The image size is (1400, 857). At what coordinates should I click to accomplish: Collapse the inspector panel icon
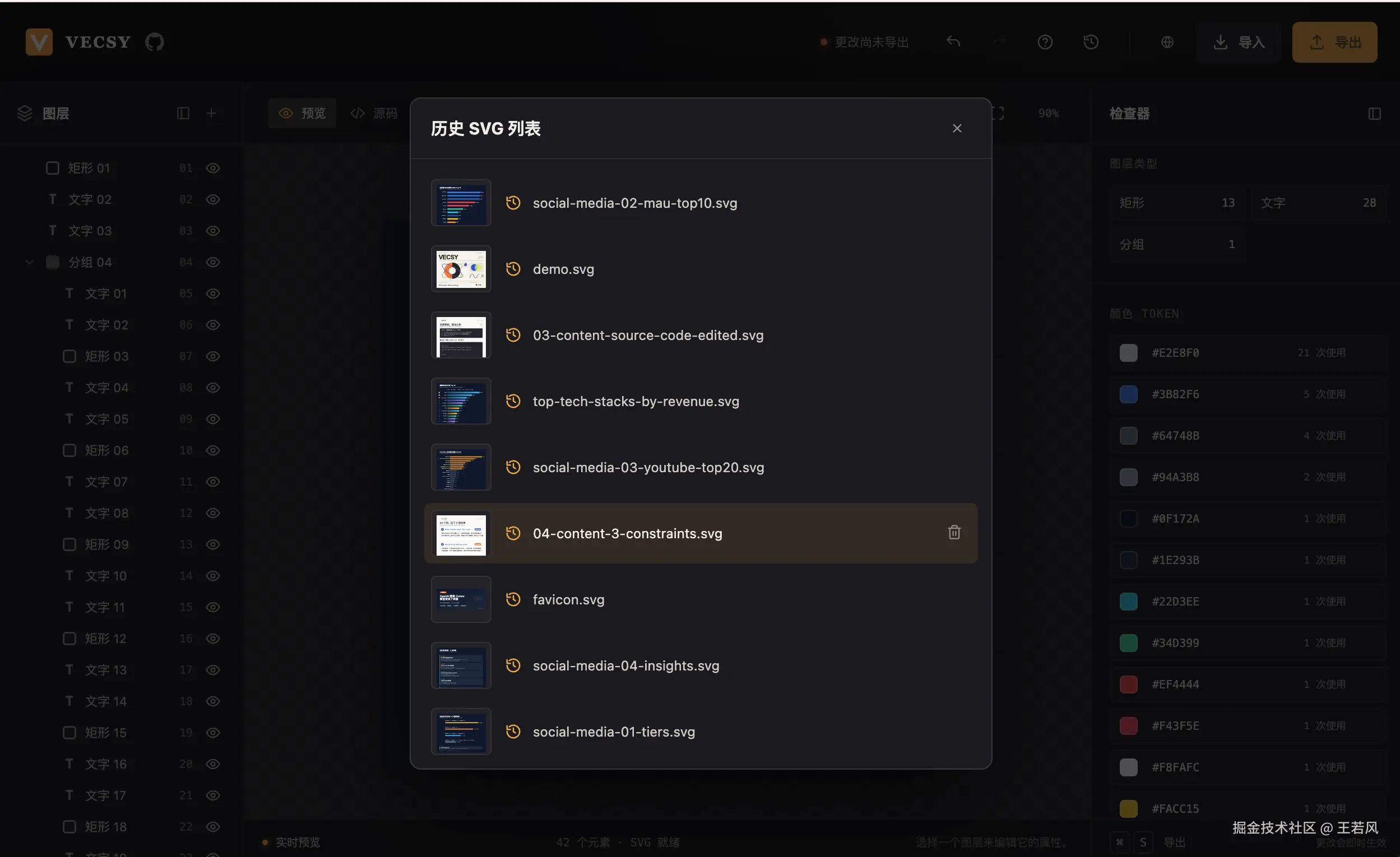point(1374,114)
